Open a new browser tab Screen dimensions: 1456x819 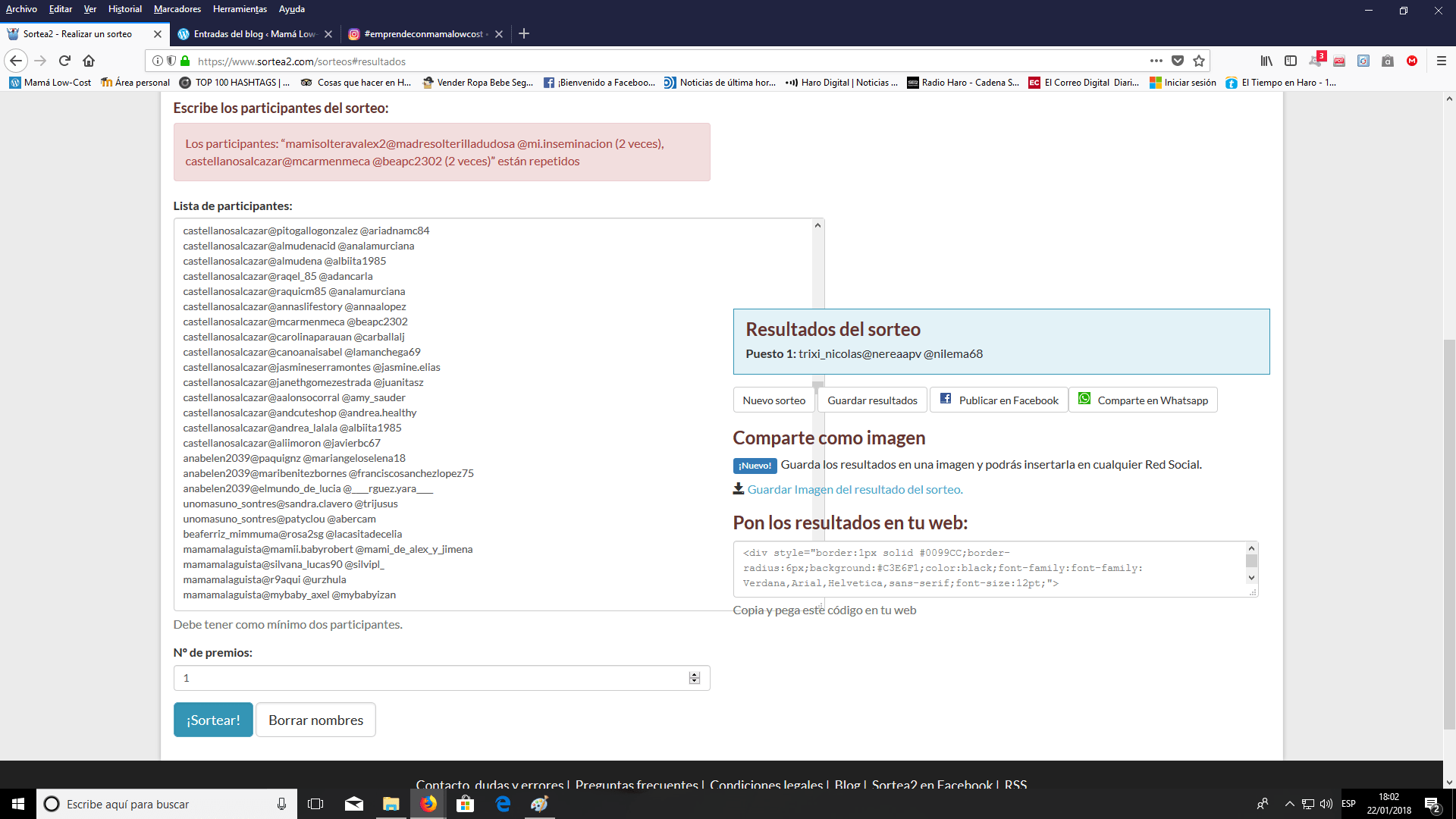524,33
